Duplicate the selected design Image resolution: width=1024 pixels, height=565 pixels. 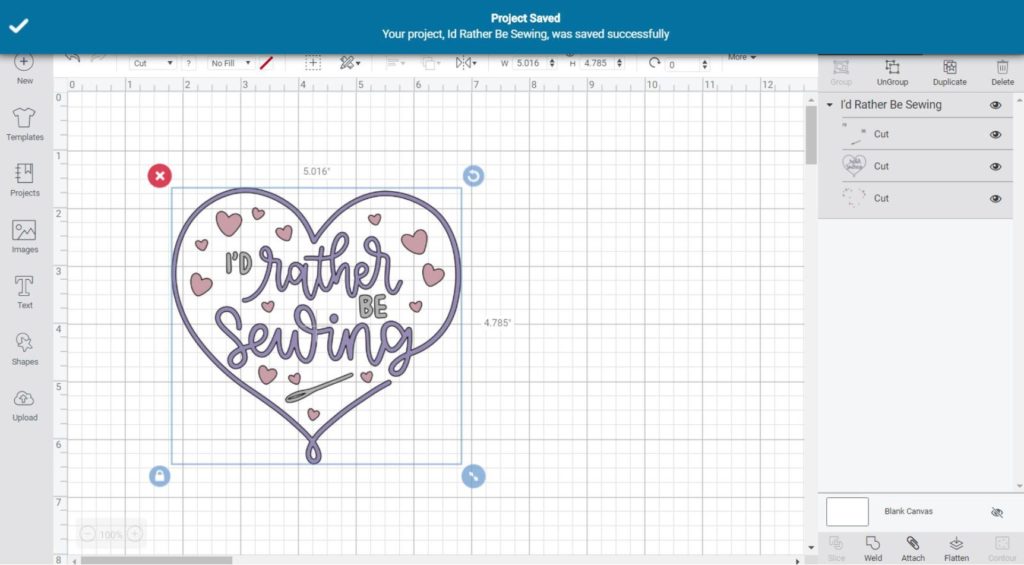950,73
